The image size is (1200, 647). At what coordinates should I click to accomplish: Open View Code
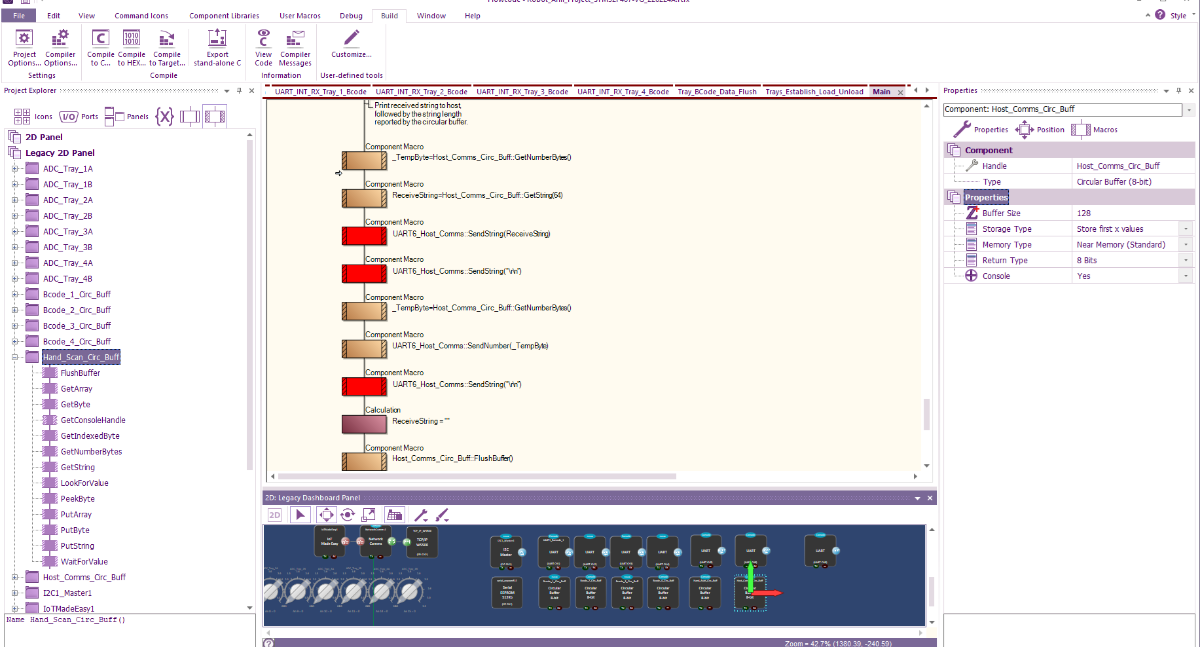coord(263,47)
